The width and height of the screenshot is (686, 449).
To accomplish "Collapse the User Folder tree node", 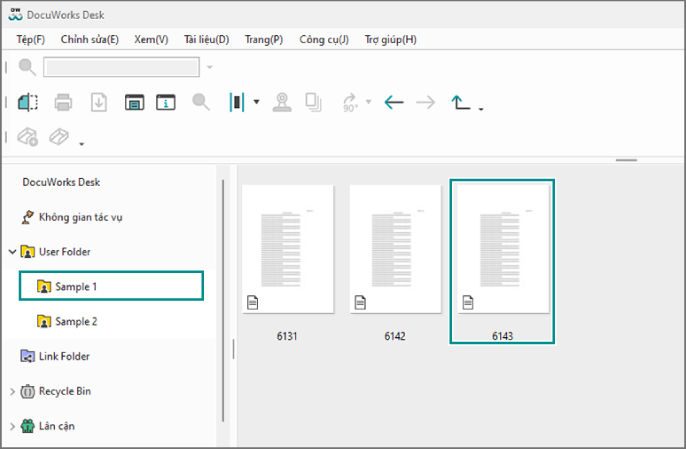I will pyautogui.click(x=12, y=252).
